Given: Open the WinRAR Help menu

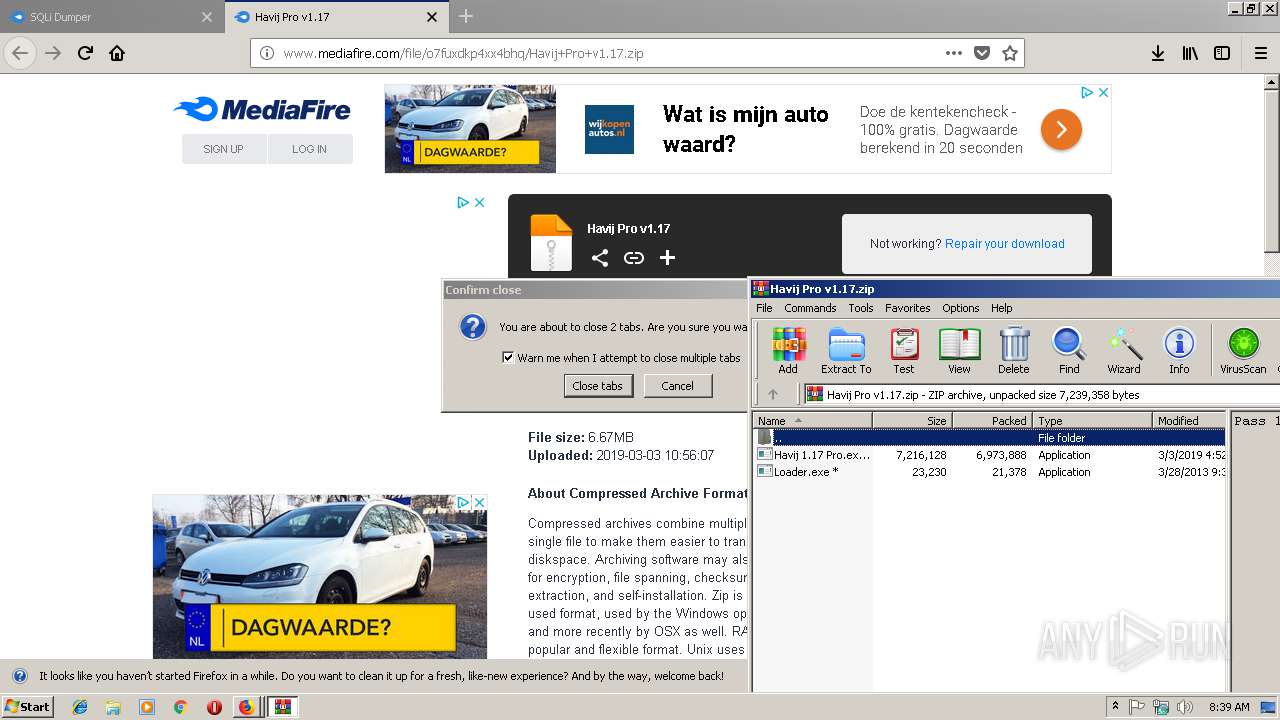Looking at the screenshot, I should tap(1001, 308).
